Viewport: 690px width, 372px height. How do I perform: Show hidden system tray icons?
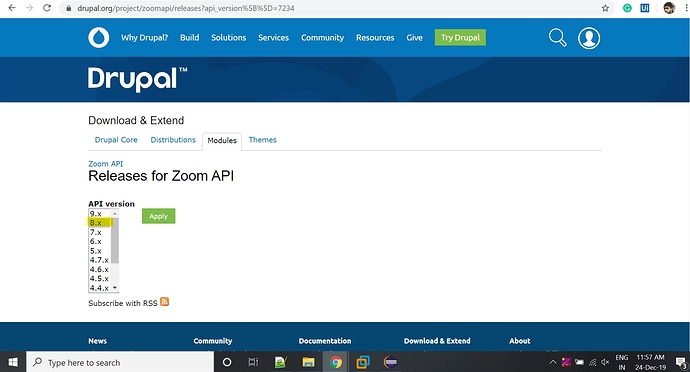click(x=553, y=362)
